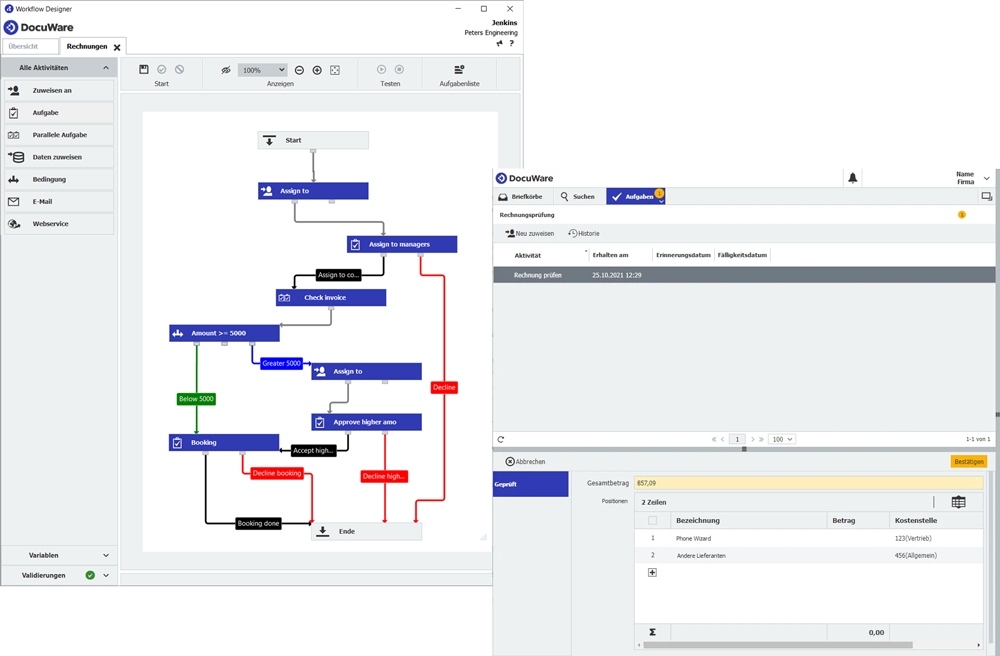Sort by Aktivität column header
1000x656 pixels.
point(527,255)
